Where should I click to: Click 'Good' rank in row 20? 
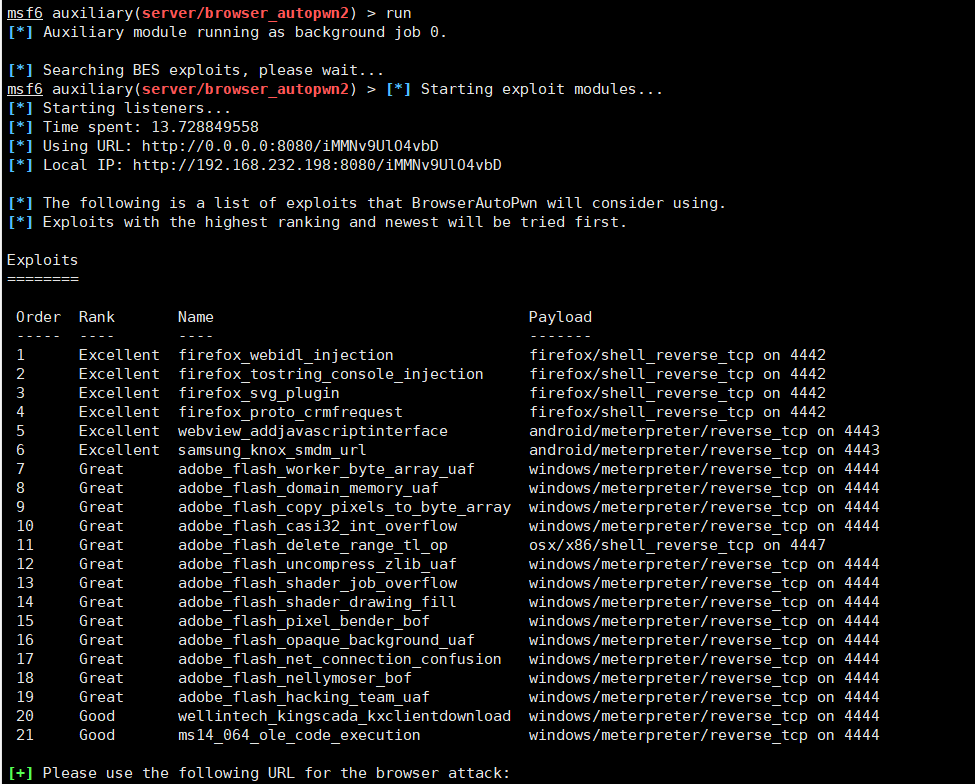click(x=96, y=716)
